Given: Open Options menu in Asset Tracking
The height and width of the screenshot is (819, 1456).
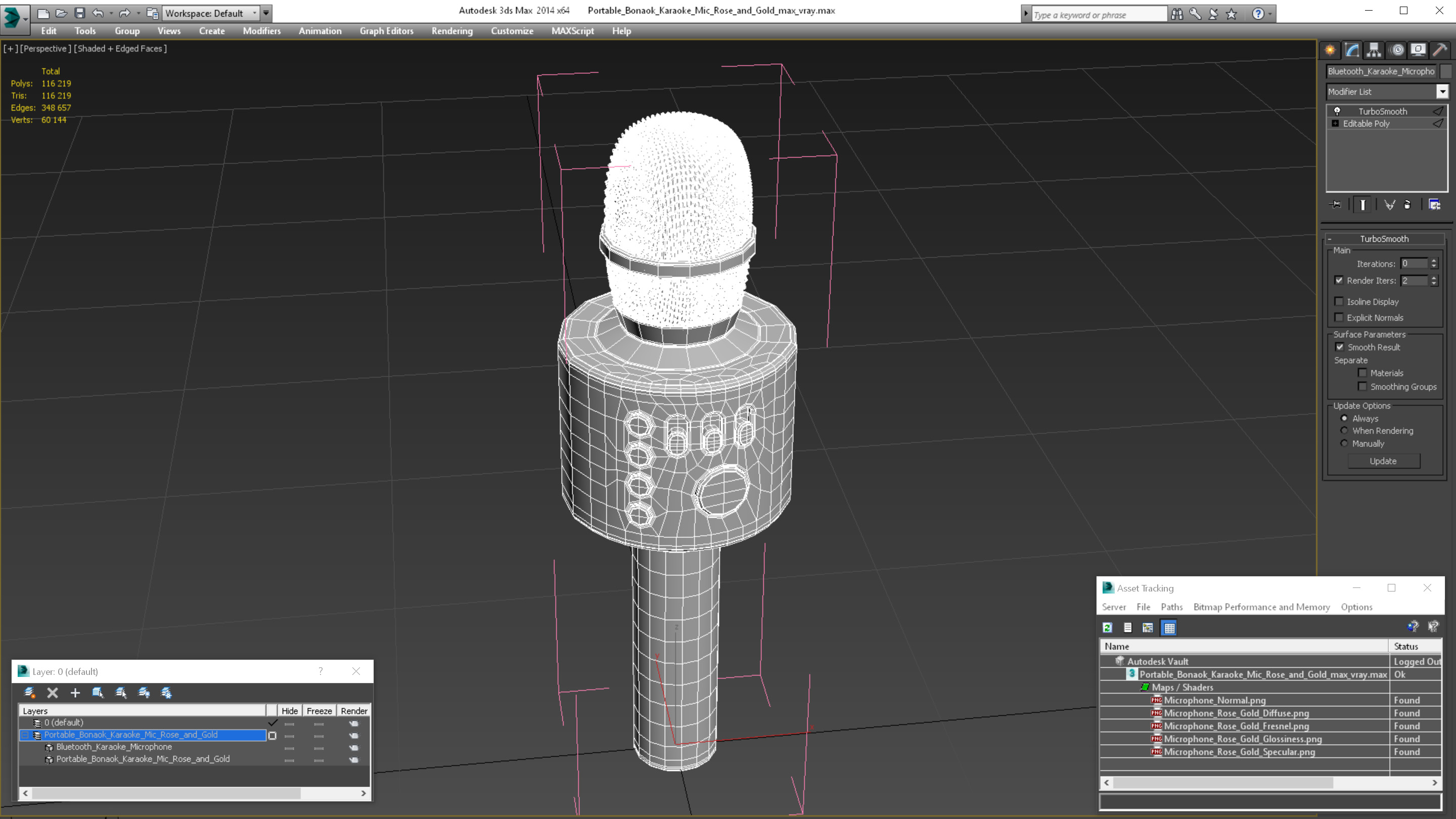Looking at the screenshot, I should pyautogui.click(x=1356, y=607).
